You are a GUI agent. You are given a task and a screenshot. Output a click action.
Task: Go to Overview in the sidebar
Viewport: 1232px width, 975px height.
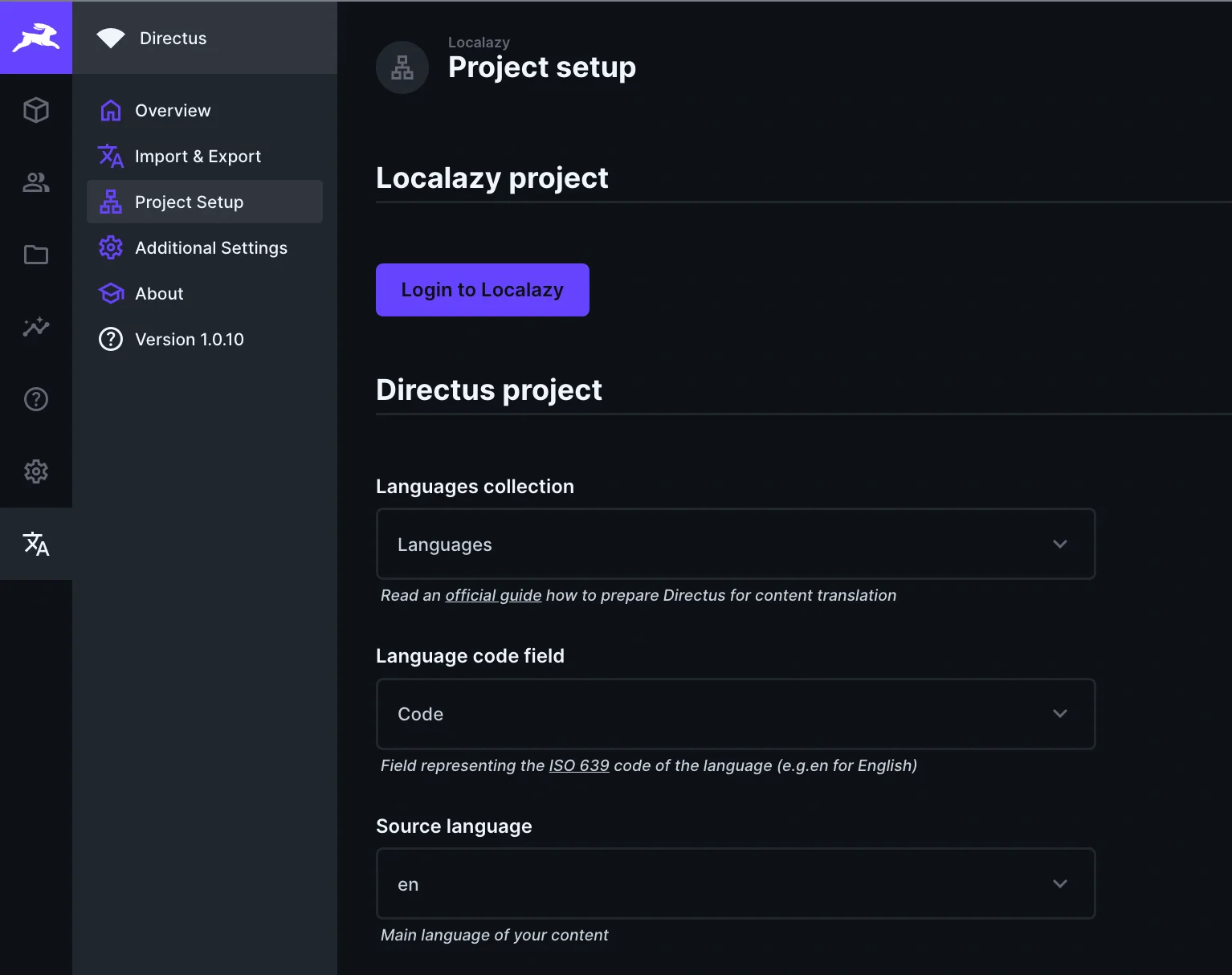pos(173,111)
